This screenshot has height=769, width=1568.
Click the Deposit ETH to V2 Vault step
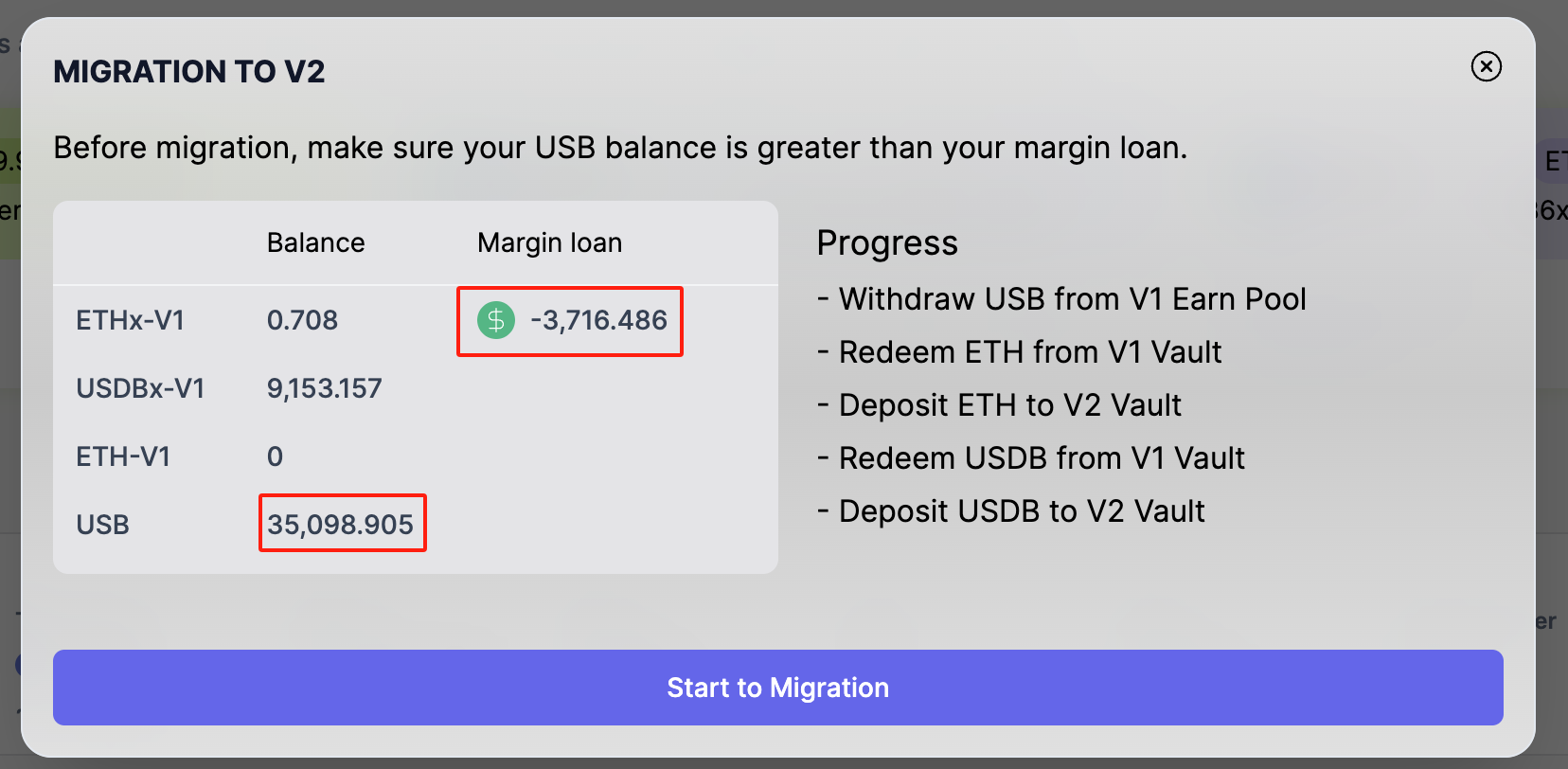pos(1009,405)
